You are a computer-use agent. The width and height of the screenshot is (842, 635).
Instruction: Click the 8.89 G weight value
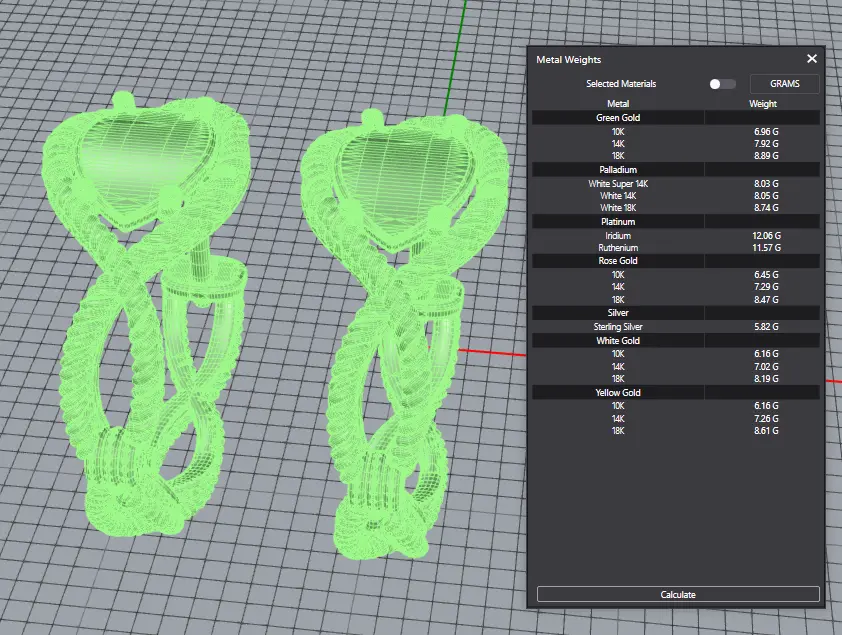point(766,156)
